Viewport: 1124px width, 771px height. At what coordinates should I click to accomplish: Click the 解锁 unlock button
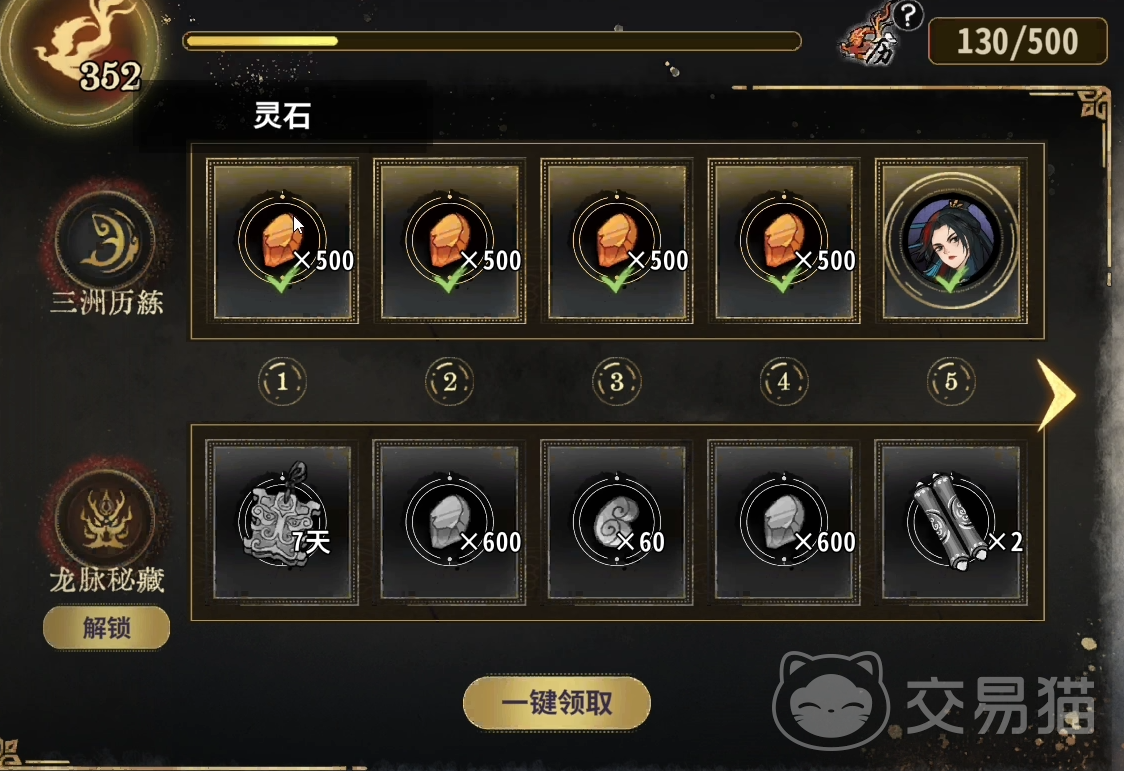[106, 628]
